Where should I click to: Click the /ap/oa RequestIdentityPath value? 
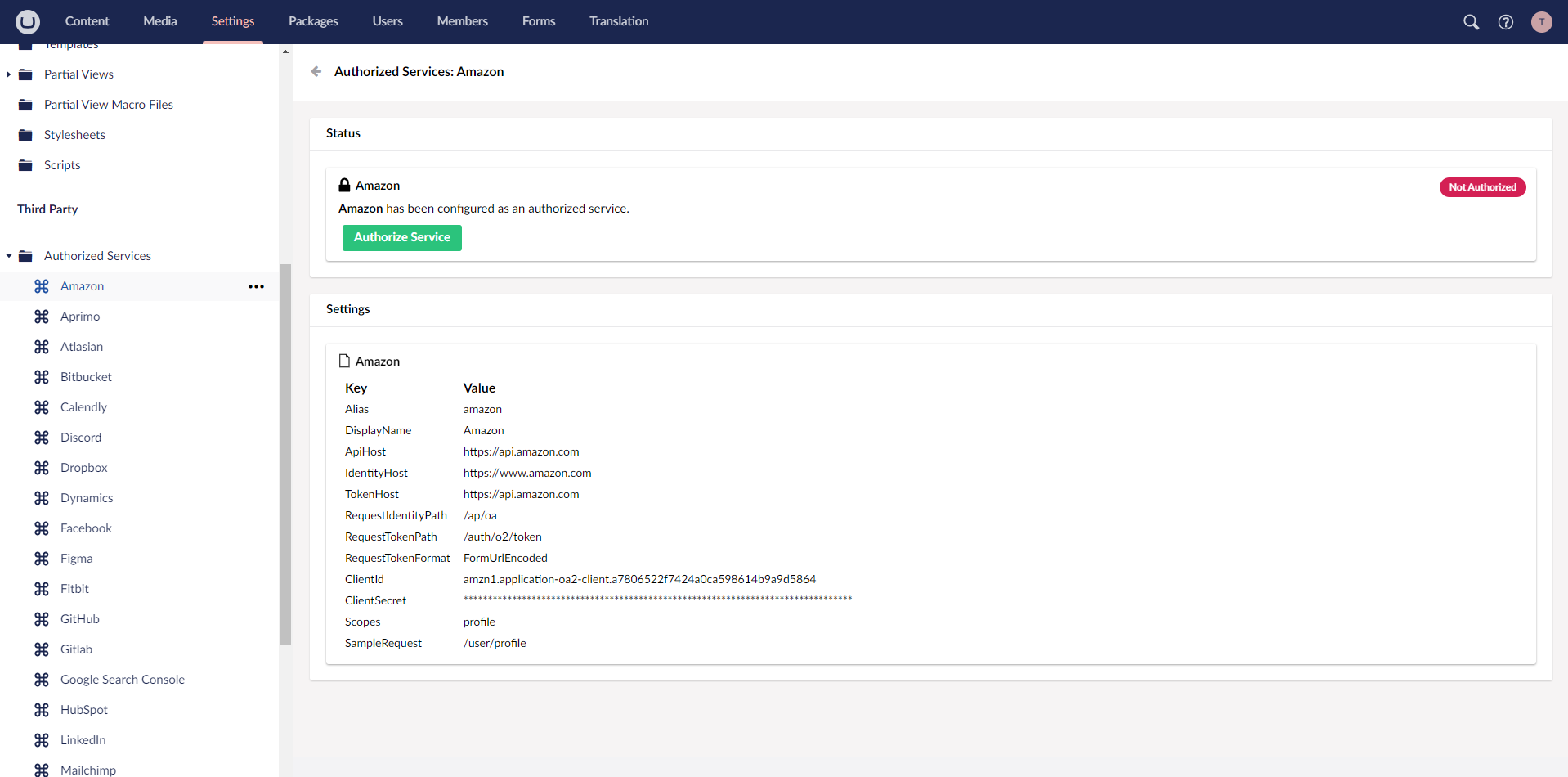point(480,515)
